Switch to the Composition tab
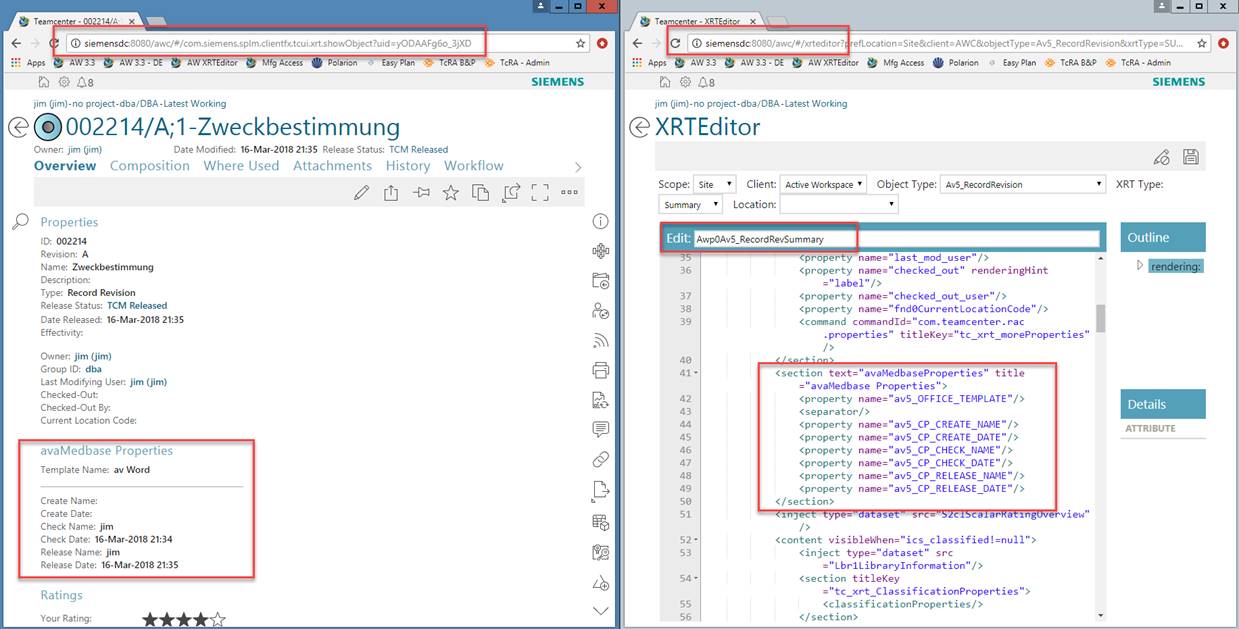This screenshot has height=629, width=1239. [149, 166]
